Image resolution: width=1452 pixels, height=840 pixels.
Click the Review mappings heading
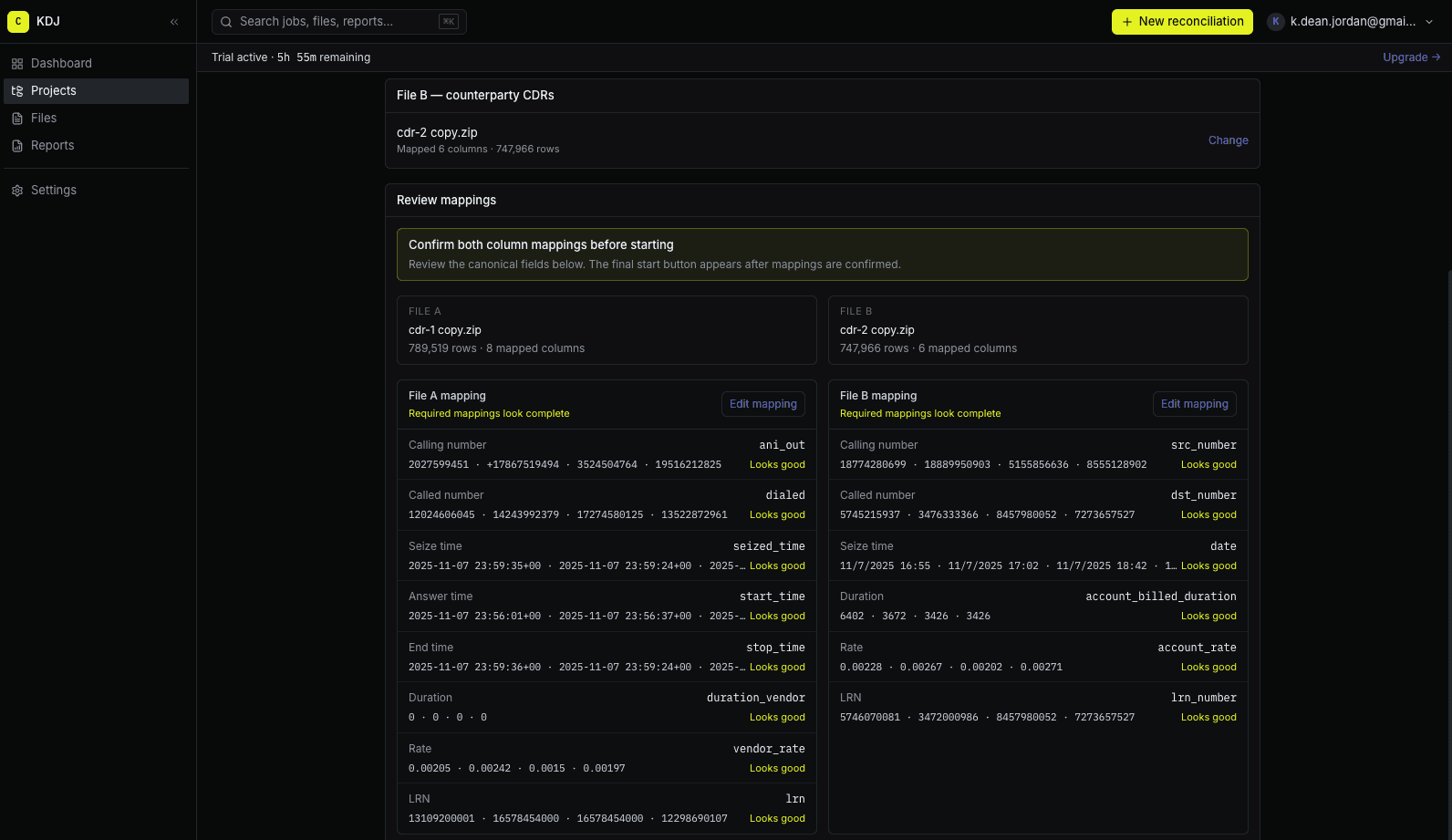pos(447,201)
